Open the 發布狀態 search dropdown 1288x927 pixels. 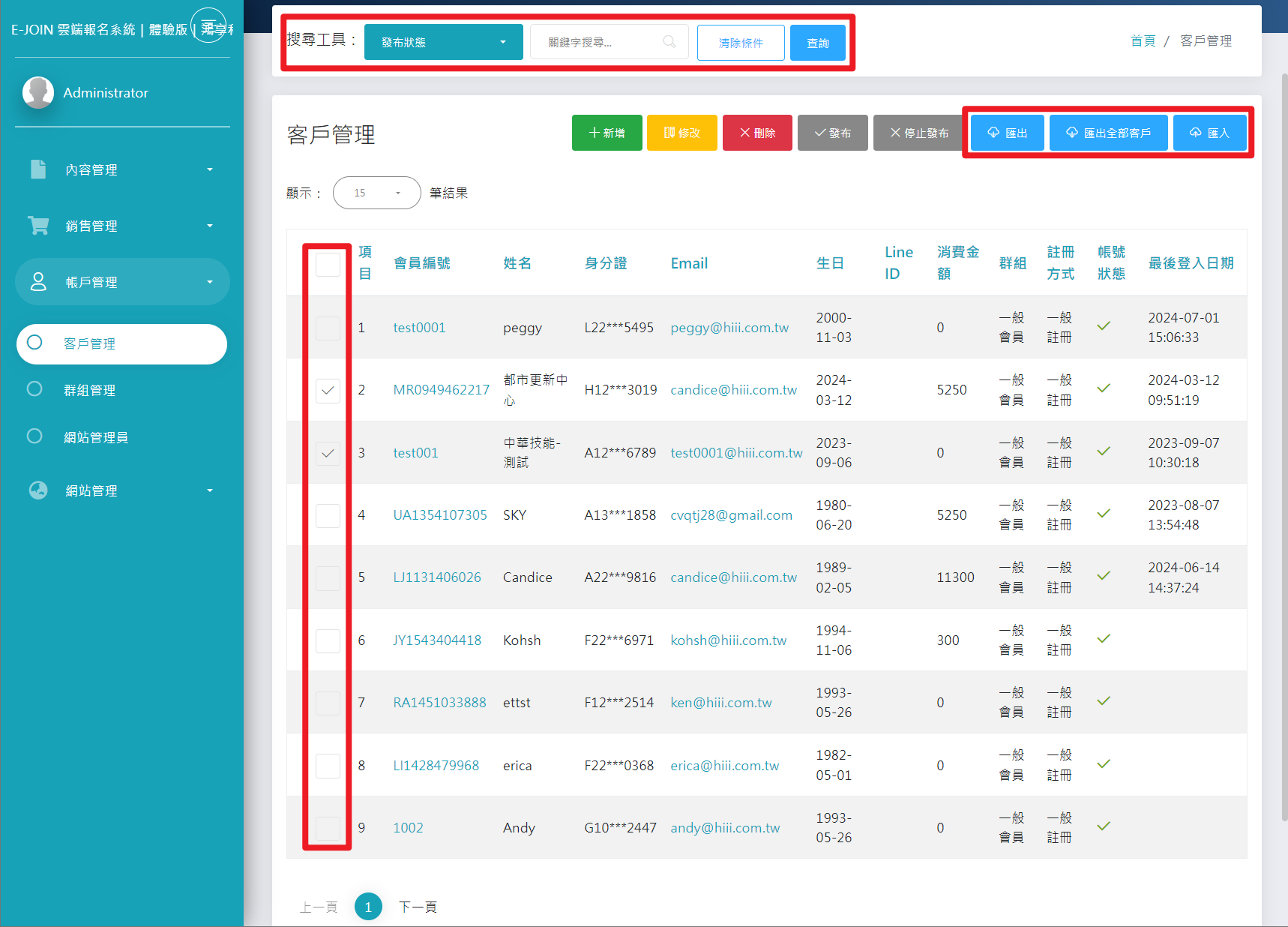[443, 42]
